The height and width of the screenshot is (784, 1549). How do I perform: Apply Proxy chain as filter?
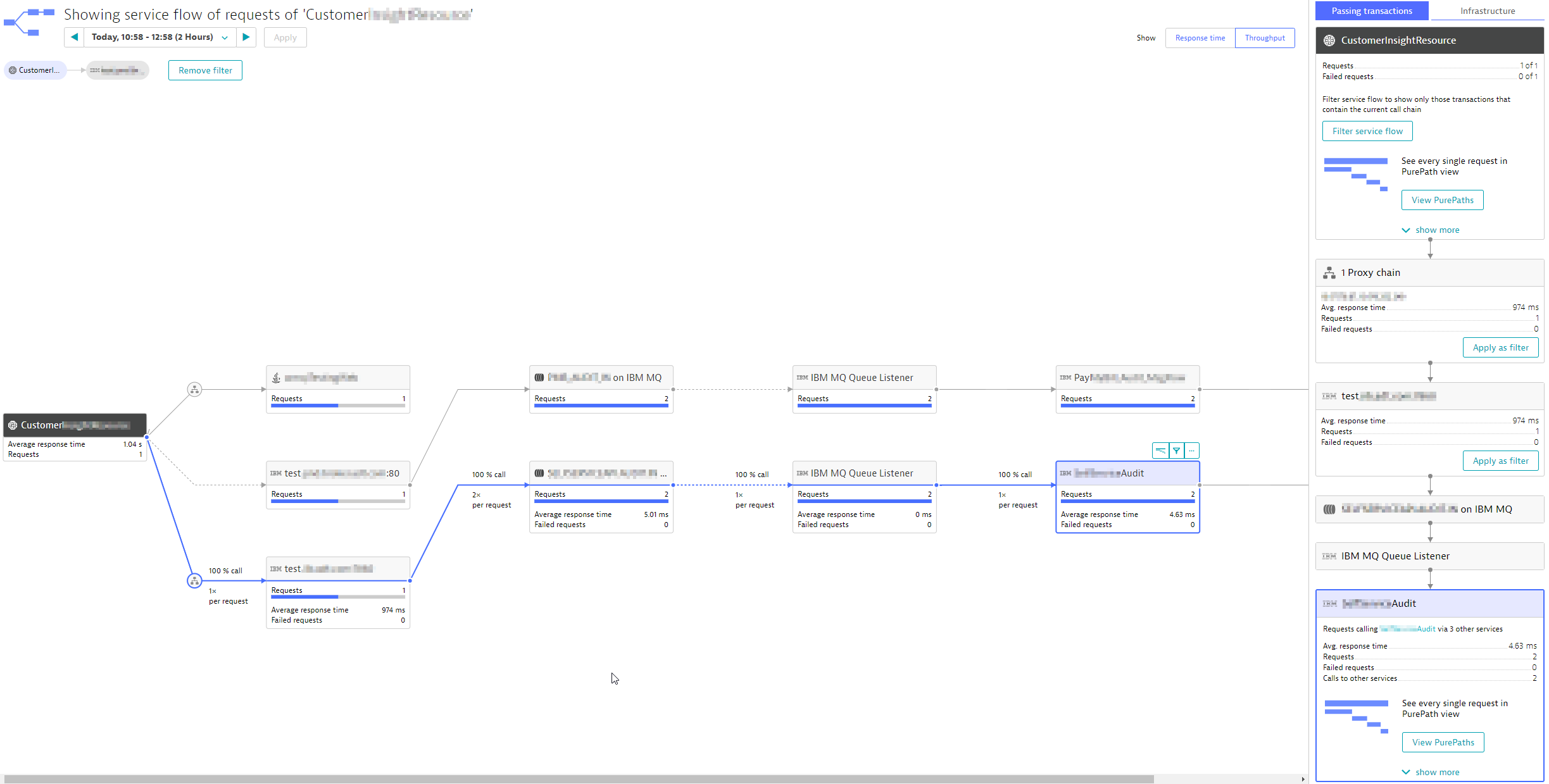1500,347
